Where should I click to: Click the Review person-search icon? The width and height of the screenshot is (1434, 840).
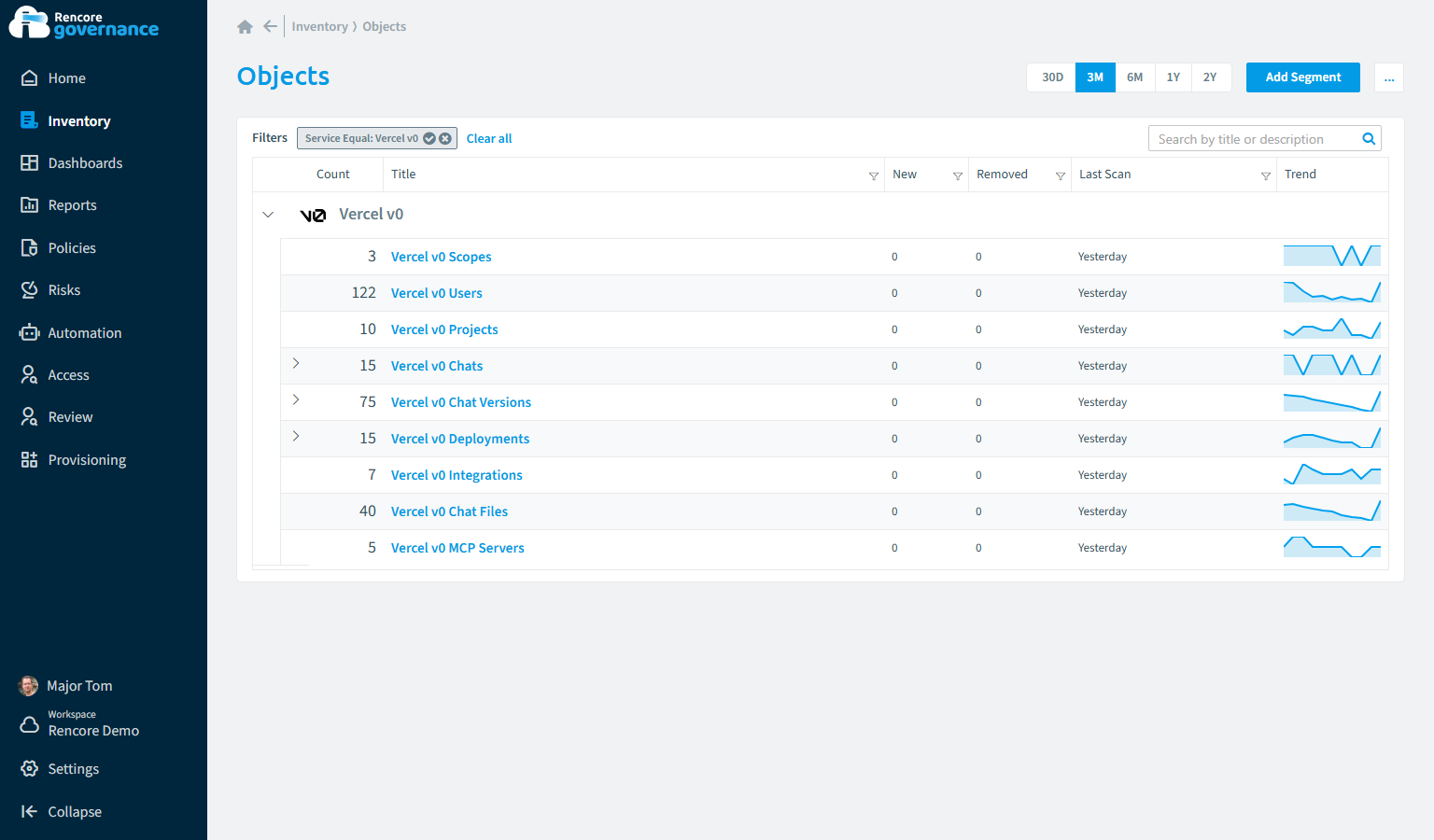click(29, 417)
